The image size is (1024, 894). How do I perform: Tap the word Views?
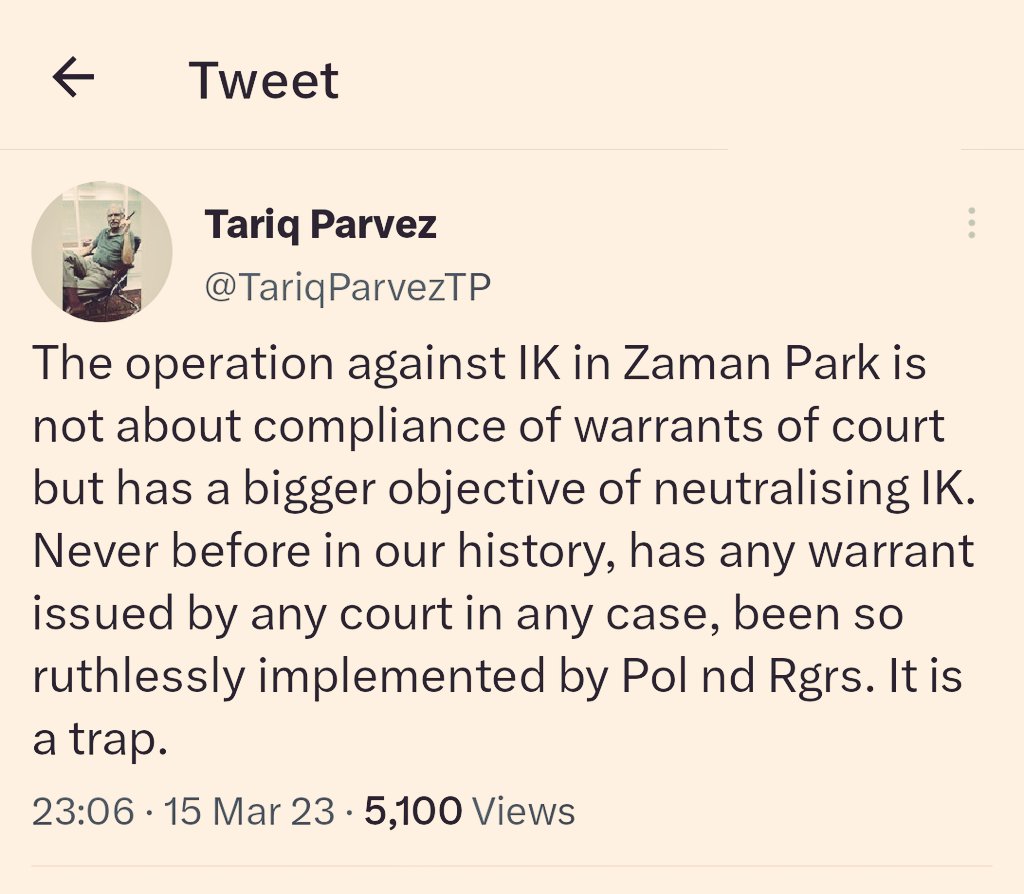pos(523,811)
